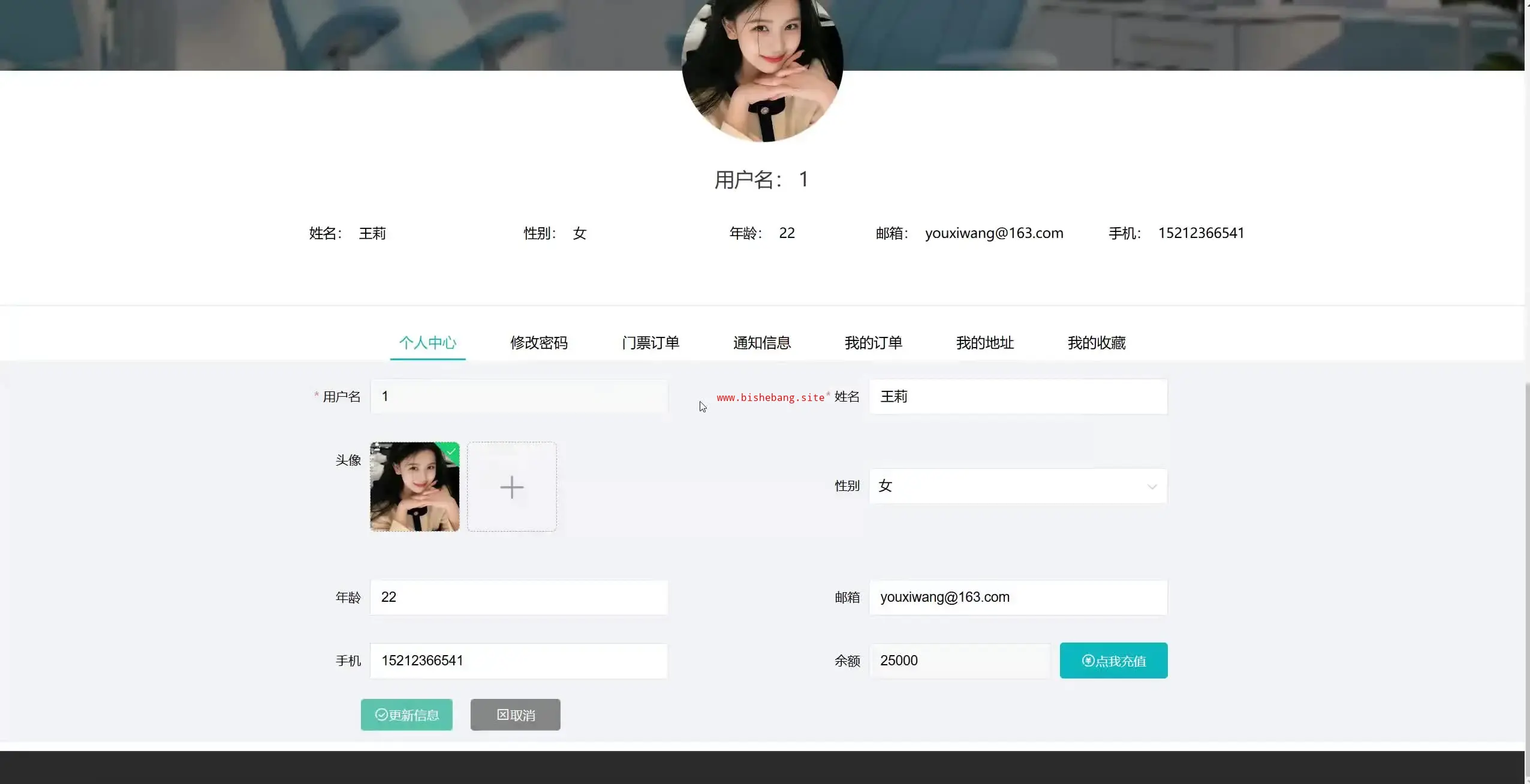Click the check icon in 更新信息 button
This screenshot has height=784, width=1530.
pyautogui.click(x=381, y=714)
